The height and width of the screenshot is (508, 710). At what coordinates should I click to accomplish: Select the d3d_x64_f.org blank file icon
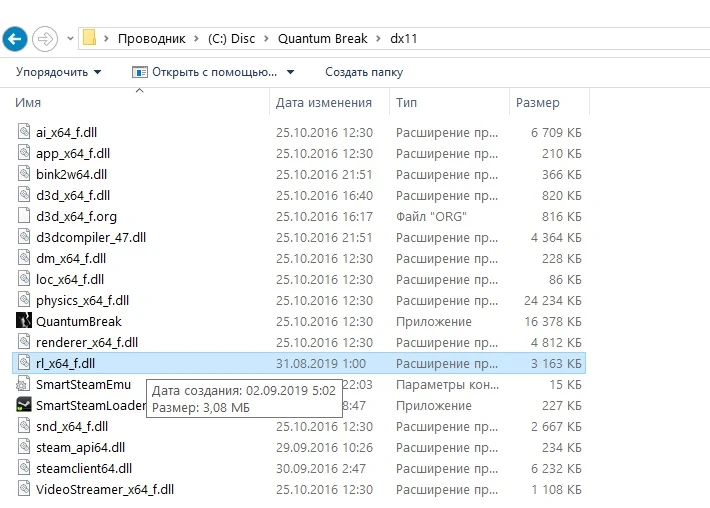pyautogui.click(x=24, y=215)
